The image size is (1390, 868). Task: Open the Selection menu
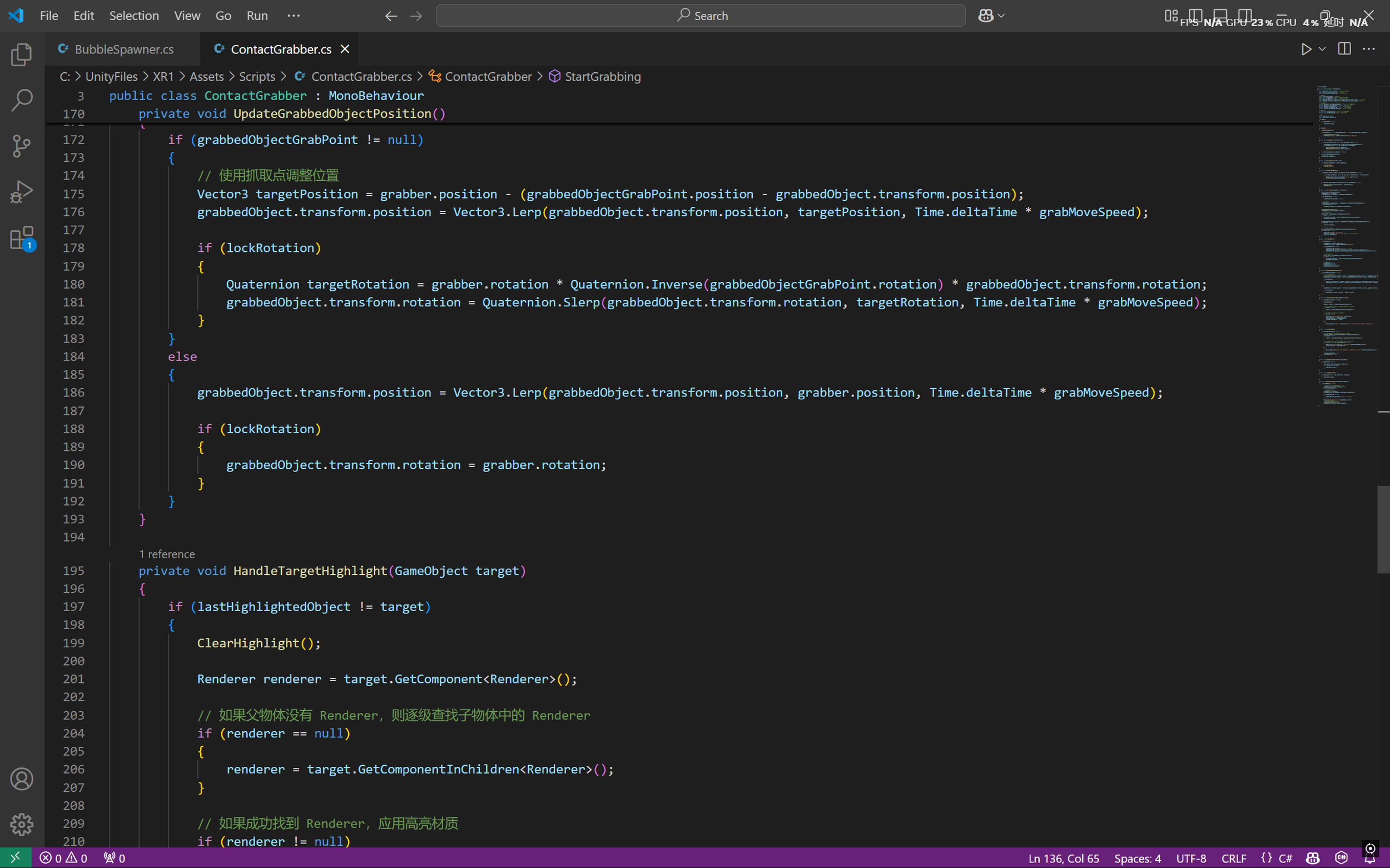[134, 16]
